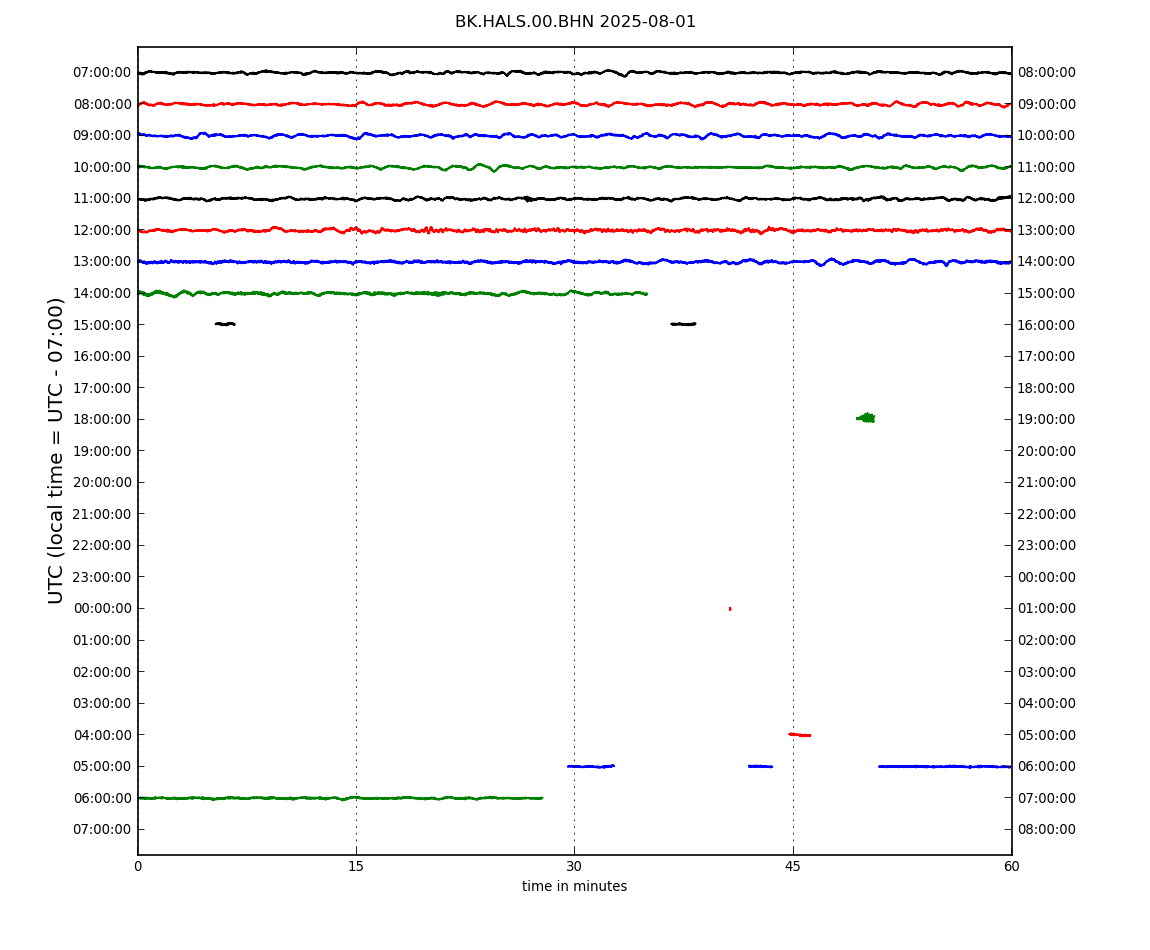Click left axis label 00:00:00
The height and width of the screenshot is (950, 1150).
click(102, 608)
